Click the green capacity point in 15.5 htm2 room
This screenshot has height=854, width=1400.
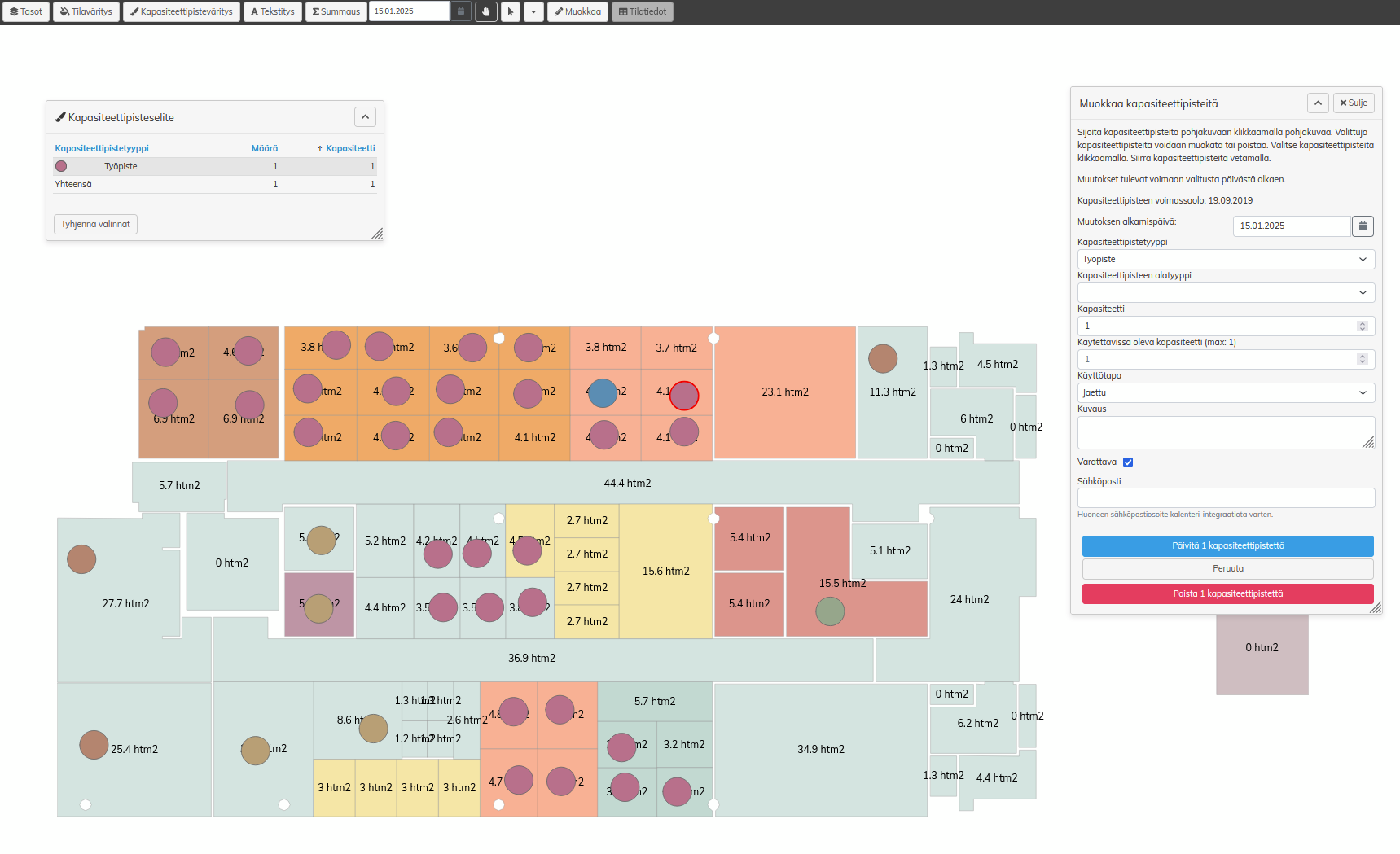(830, 611)
